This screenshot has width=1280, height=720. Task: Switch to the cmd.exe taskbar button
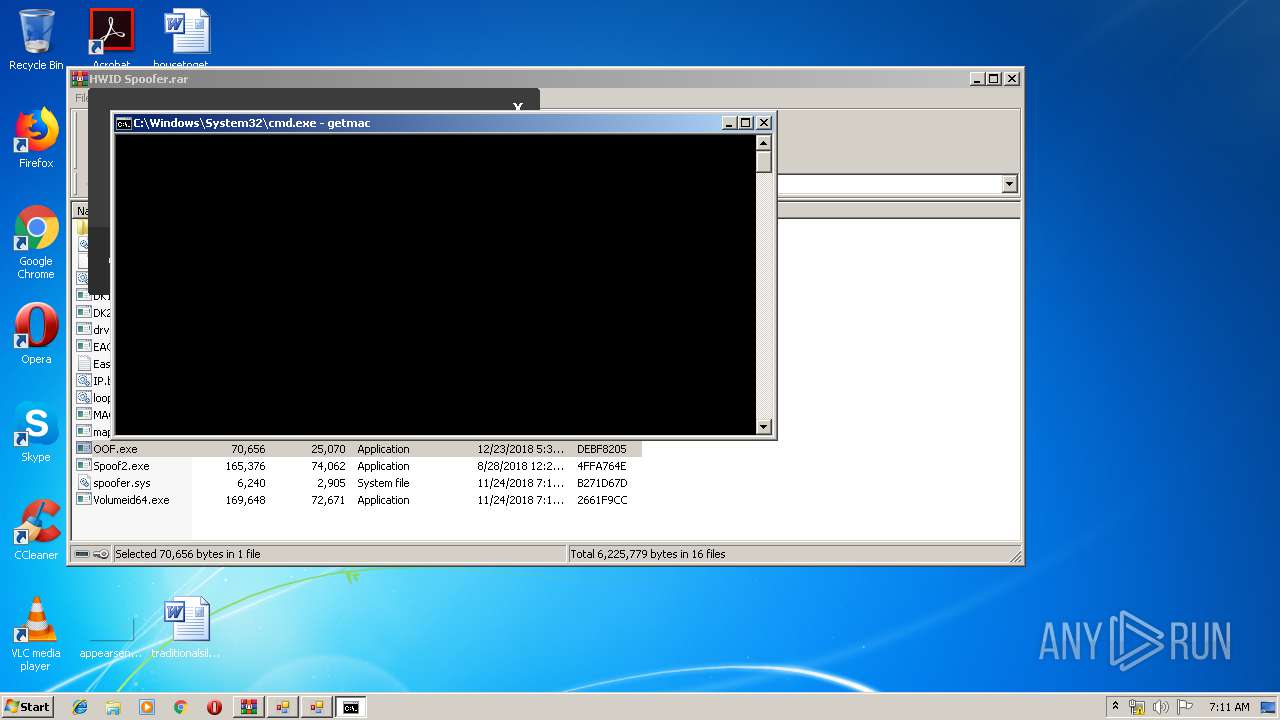click(351, 707)
